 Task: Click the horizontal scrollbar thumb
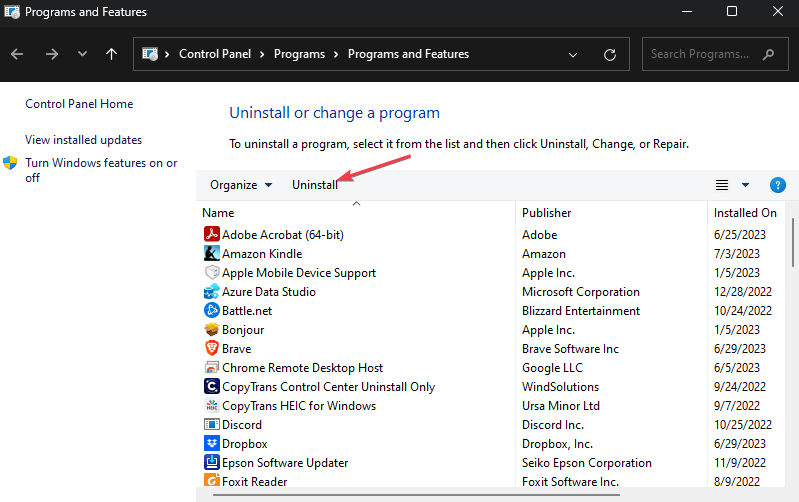tap(416, 494)
